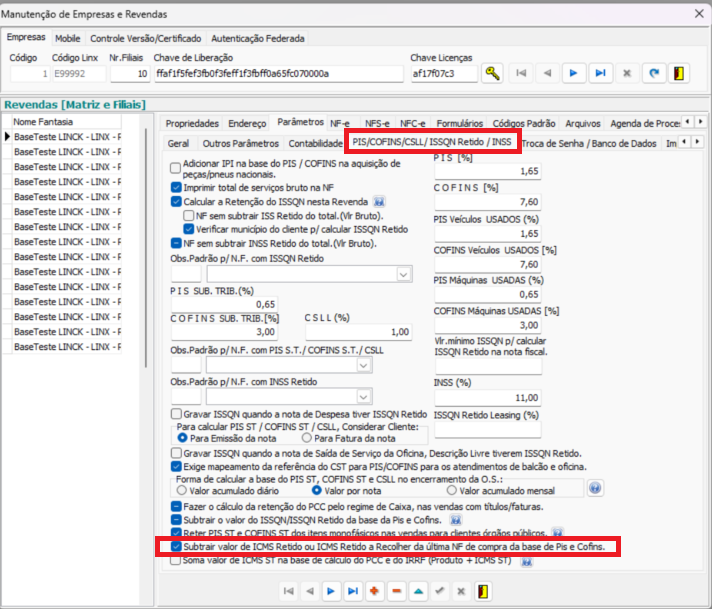Toggle Calcular a Retenção do ISSQN nesta Revenda

176,202
